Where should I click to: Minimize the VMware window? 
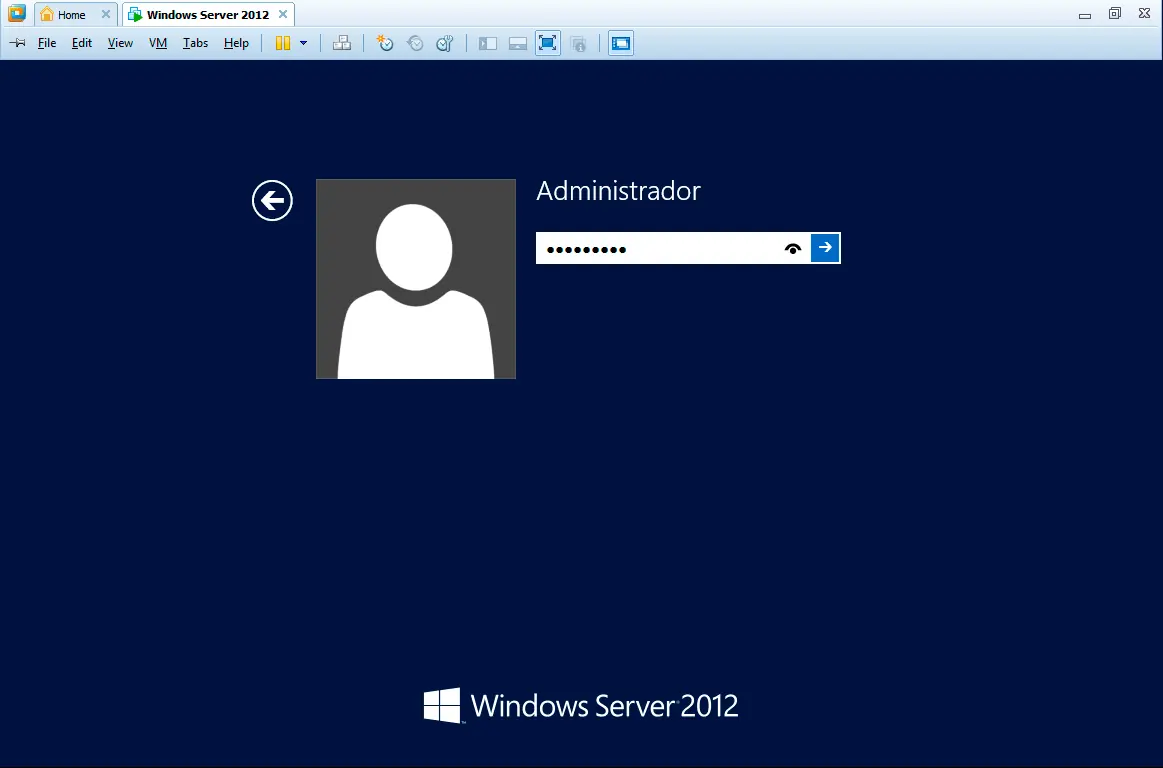(x=1084, y=14)
